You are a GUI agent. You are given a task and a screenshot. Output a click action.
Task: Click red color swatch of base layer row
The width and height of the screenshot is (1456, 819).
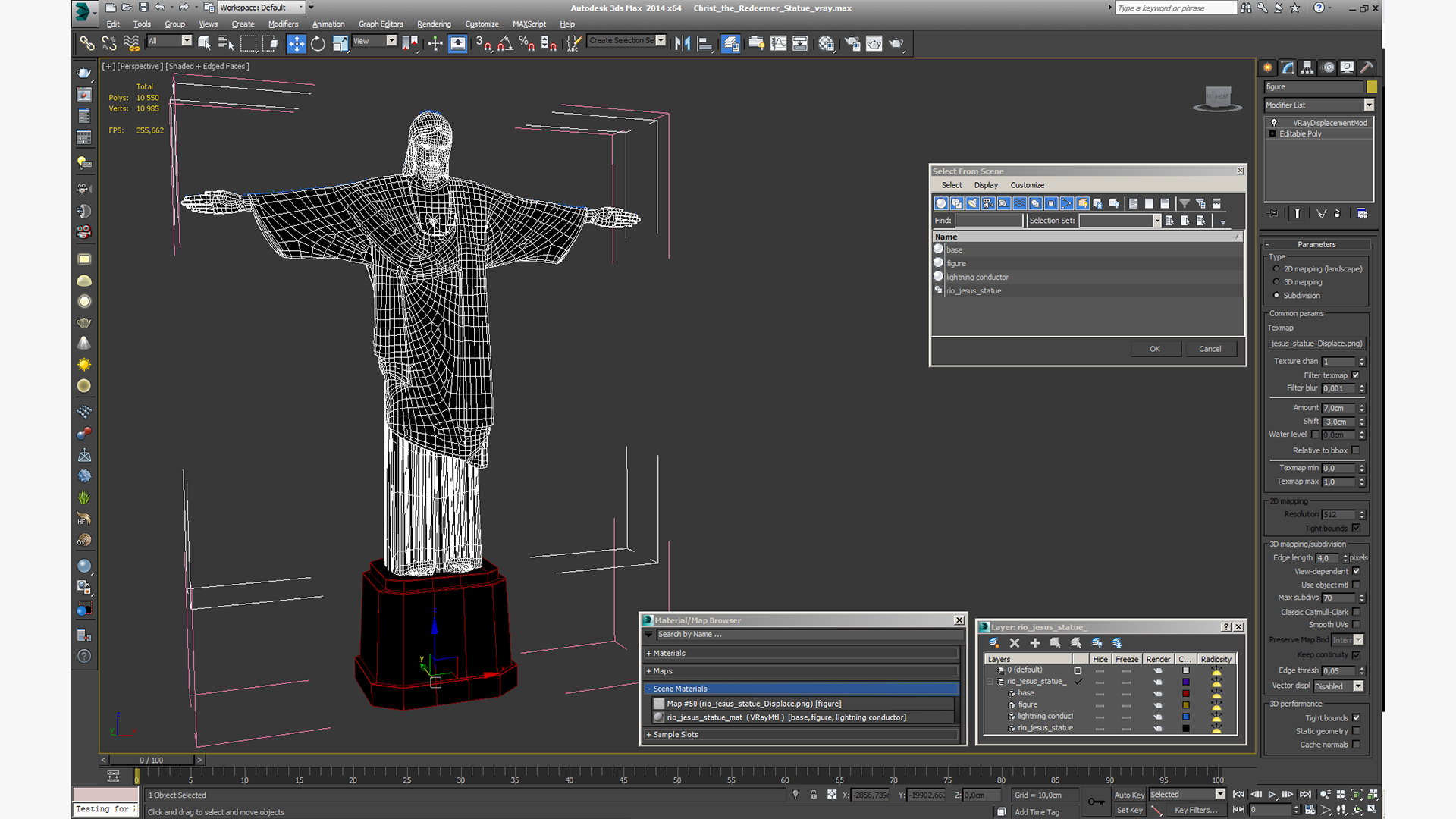(1186, 693)
